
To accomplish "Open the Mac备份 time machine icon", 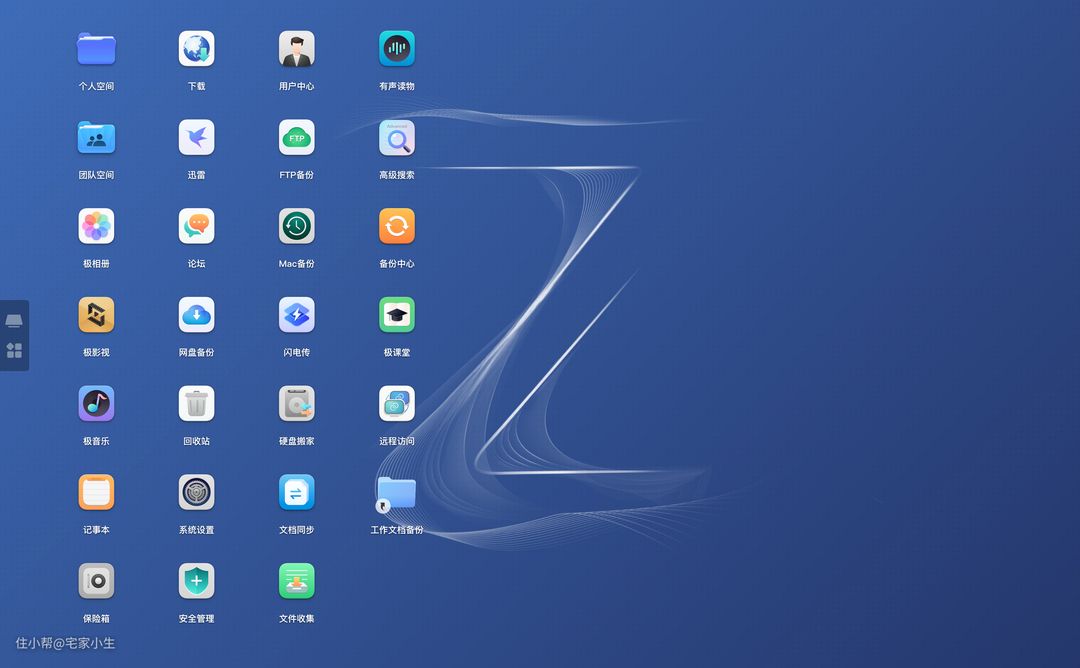I will pos(296,227).
